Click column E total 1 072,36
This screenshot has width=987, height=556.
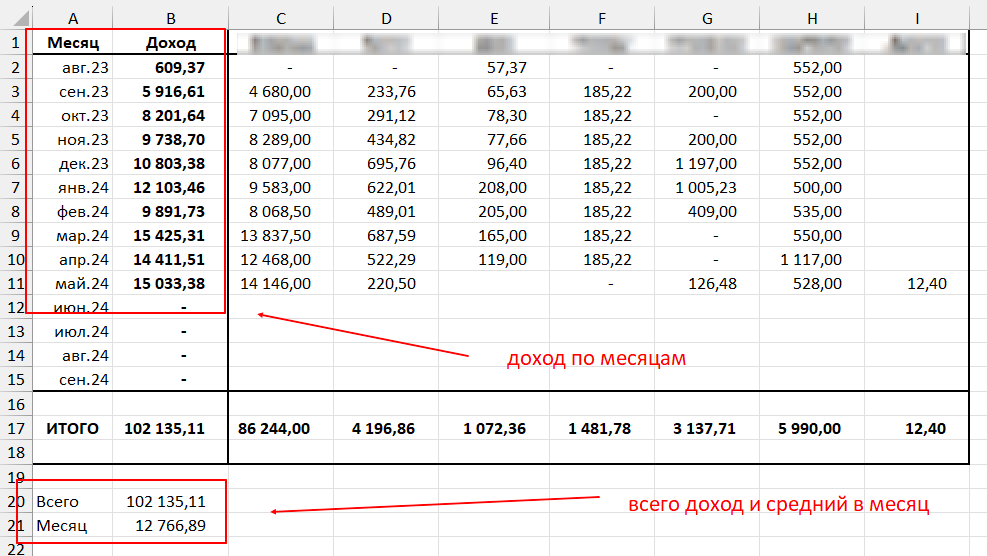point(494,428)
